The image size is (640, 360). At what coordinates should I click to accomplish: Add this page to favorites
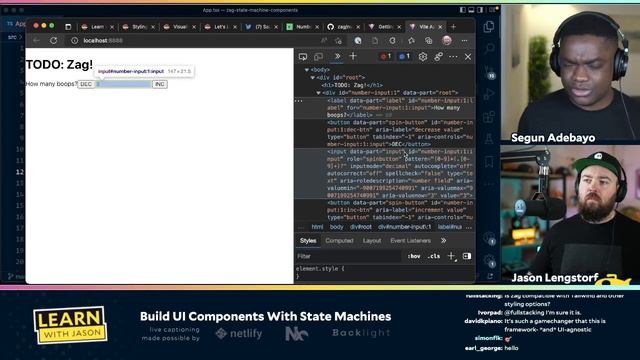pyautogui.click(x=338, y=40)
